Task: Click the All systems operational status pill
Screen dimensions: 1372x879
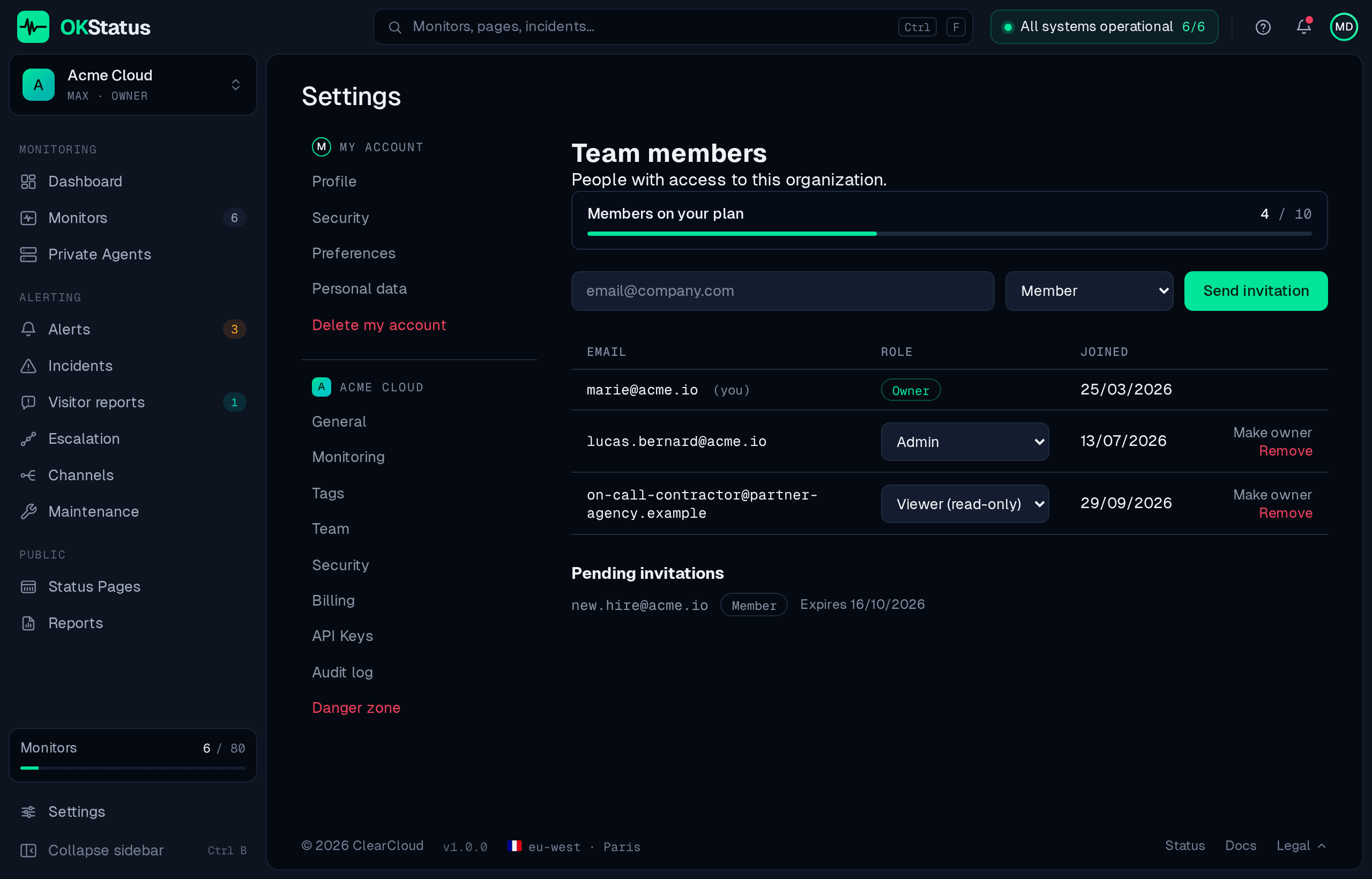Action: pyautogui.click(x=1104, y=27)
